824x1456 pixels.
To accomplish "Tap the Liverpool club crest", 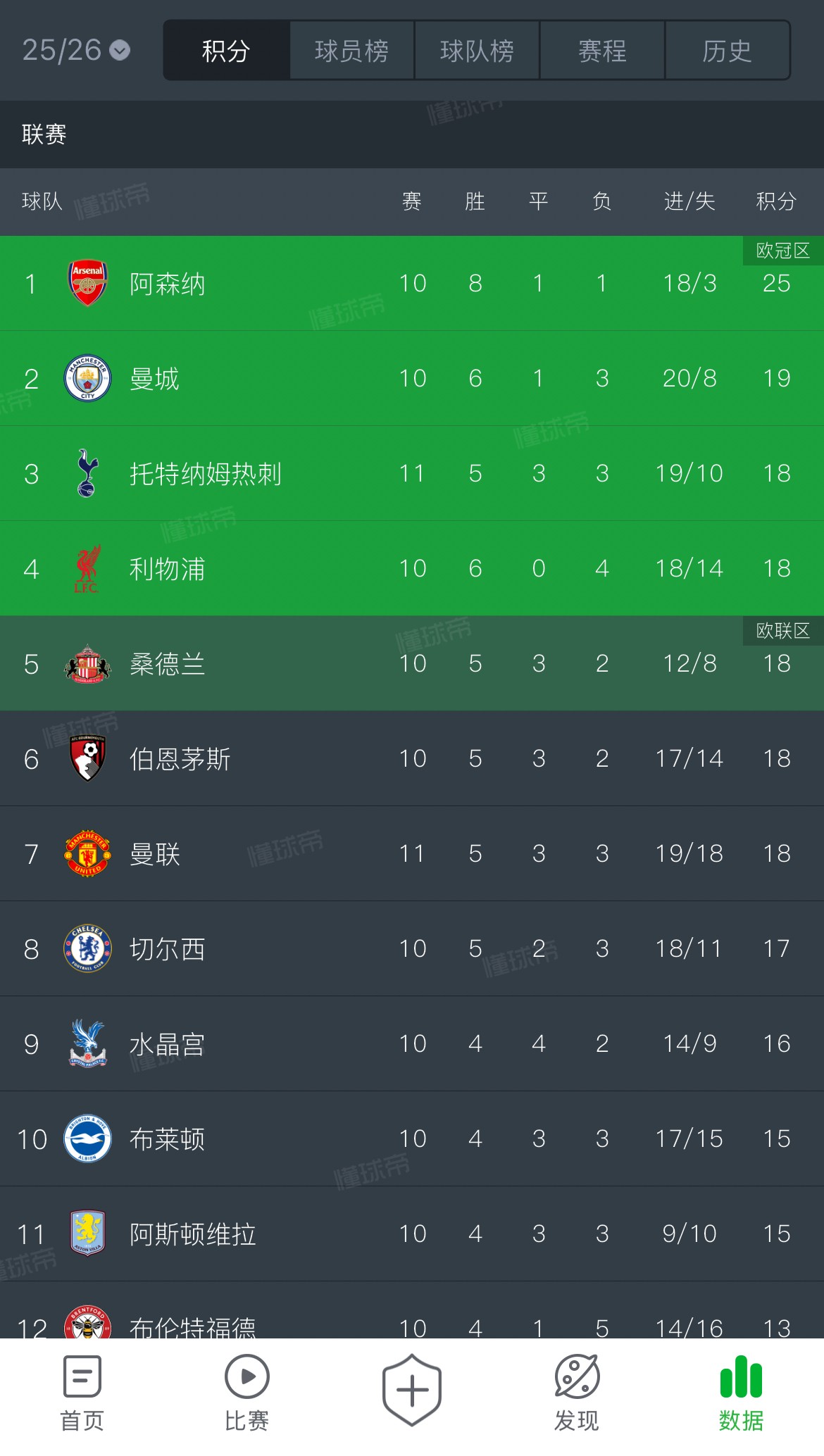I will click(87, 568).
